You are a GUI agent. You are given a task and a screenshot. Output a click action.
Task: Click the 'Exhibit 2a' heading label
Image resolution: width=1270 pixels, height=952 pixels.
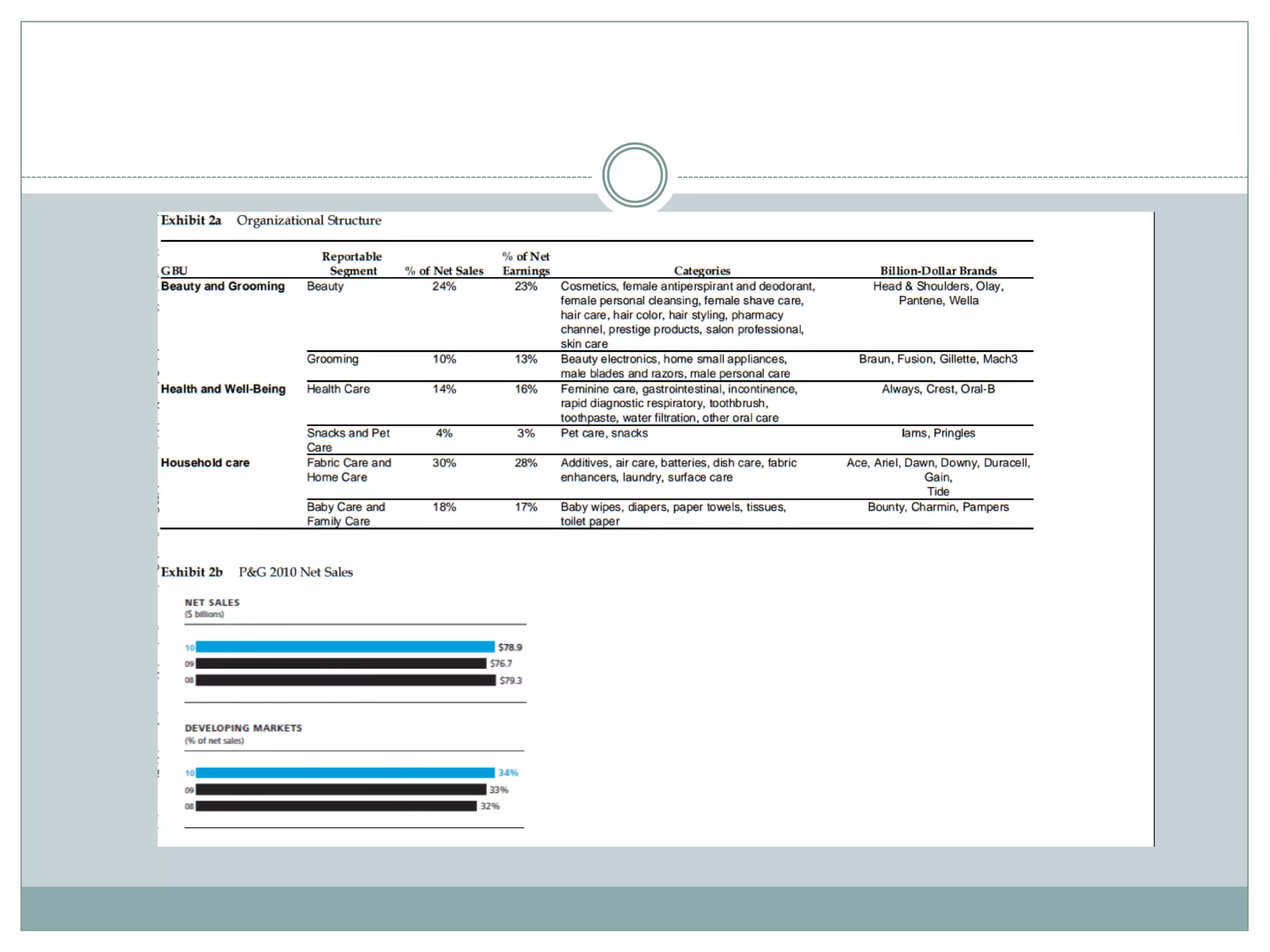(x=191, y=221)
